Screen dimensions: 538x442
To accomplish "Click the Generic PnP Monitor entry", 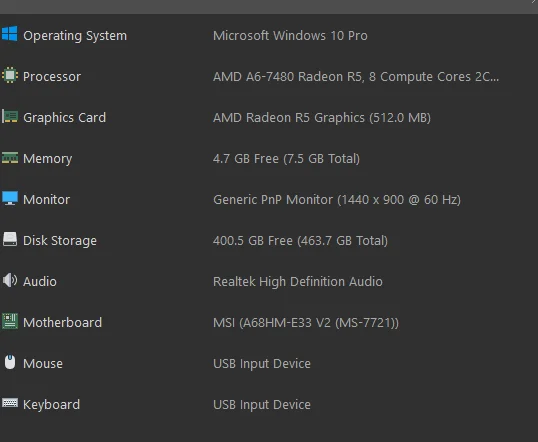I will click(337, 199).
